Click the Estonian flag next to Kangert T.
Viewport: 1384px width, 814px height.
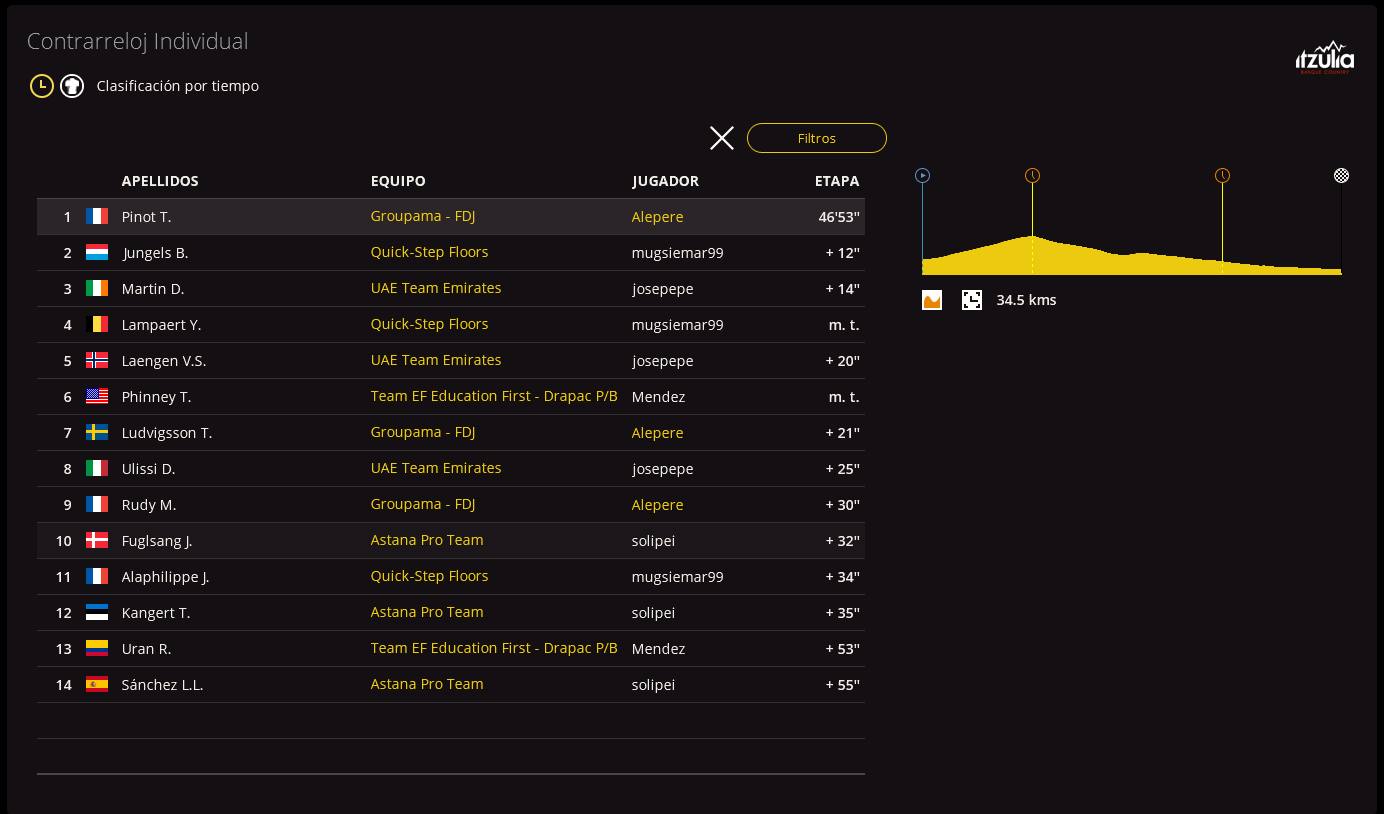tap(97, 612)
